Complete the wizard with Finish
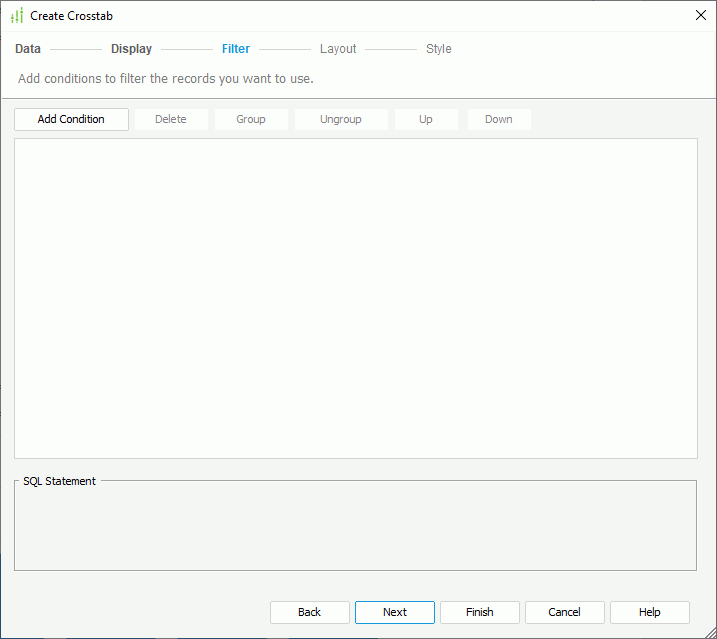This screenshot has height=639, width=717. pos(480,612)
